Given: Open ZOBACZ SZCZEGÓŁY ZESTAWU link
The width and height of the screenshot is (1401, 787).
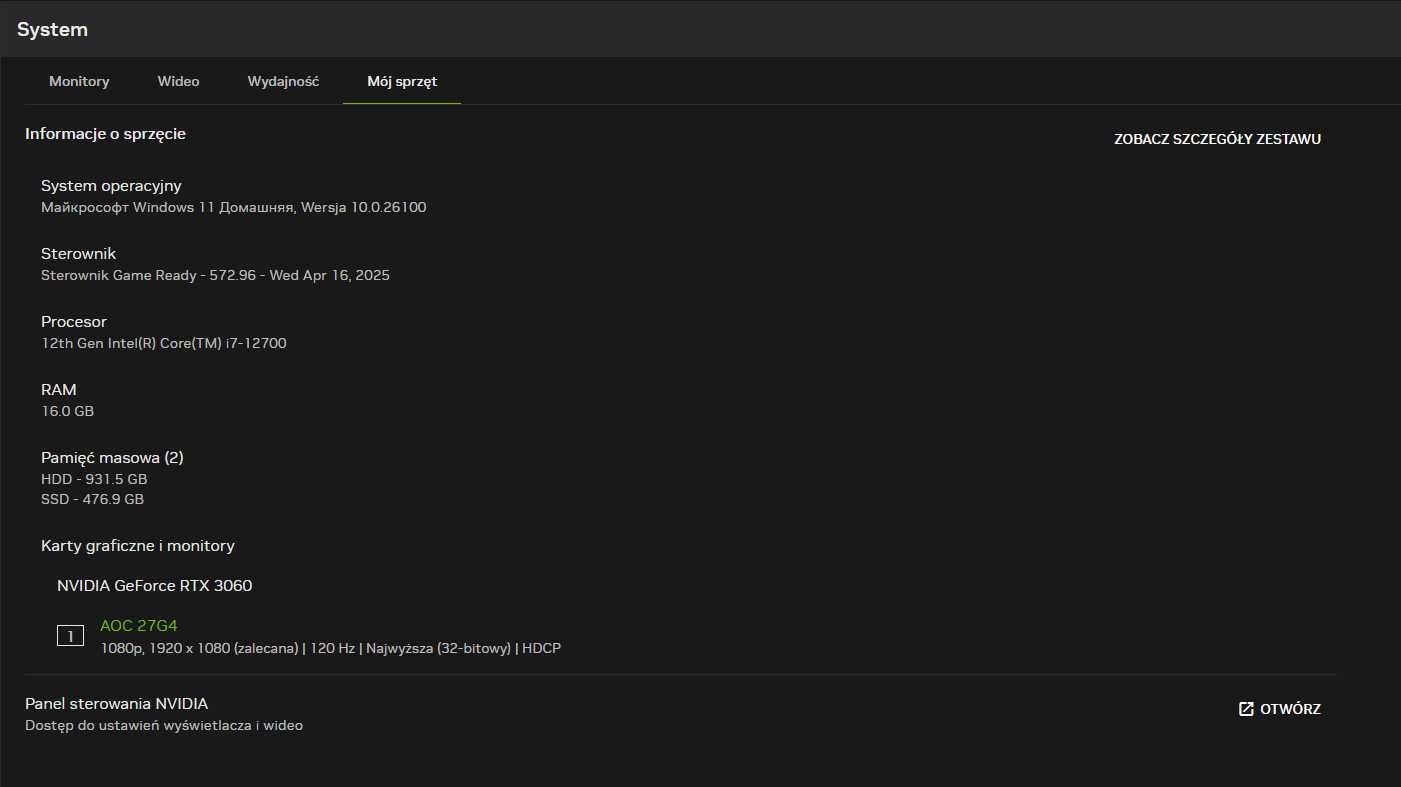Looking at the screenshot, I should point(1217,139).
